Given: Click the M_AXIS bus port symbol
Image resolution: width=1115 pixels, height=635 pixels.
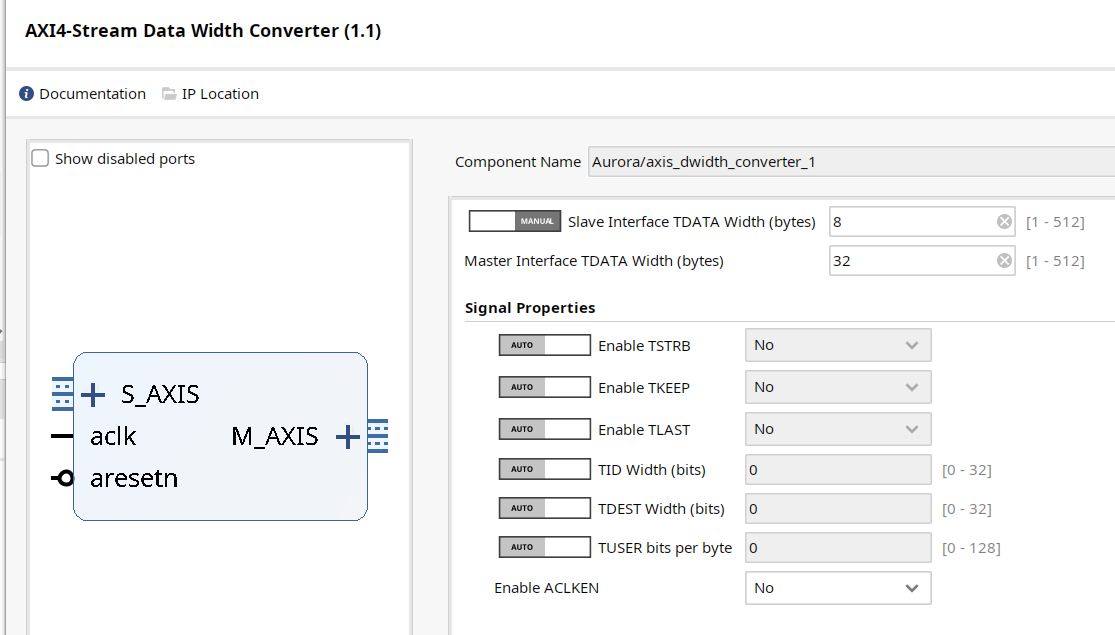Looking at the screenshot, I should pyautogui.click(x=378, y=436).
